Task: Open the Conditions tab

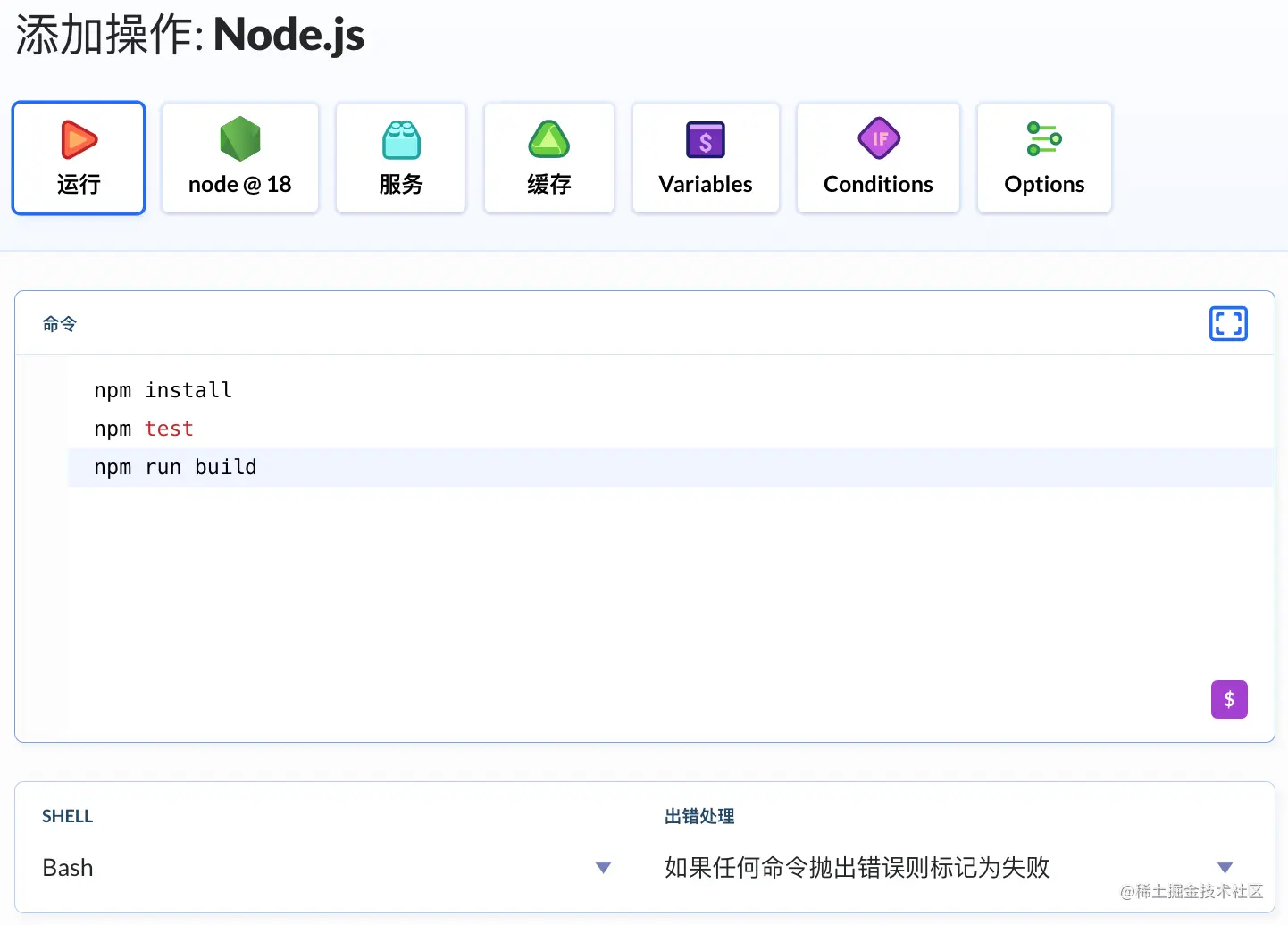Action: (x=878, y=158)
